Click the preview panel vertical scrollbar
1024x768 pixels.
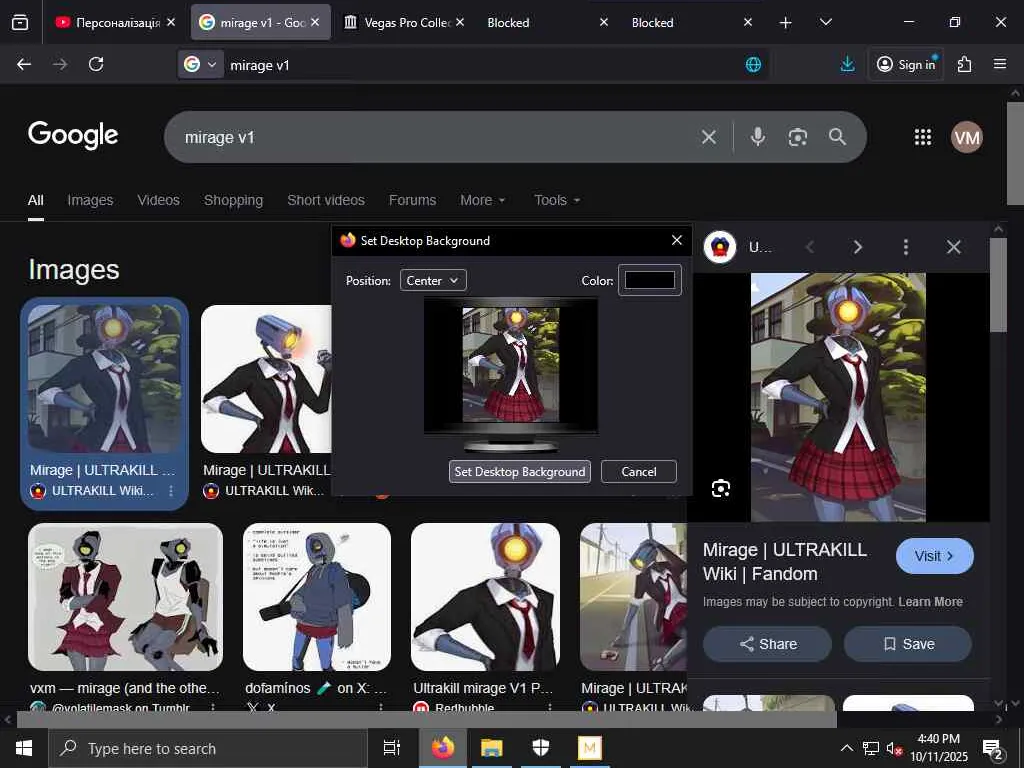[x=998, y=285]
